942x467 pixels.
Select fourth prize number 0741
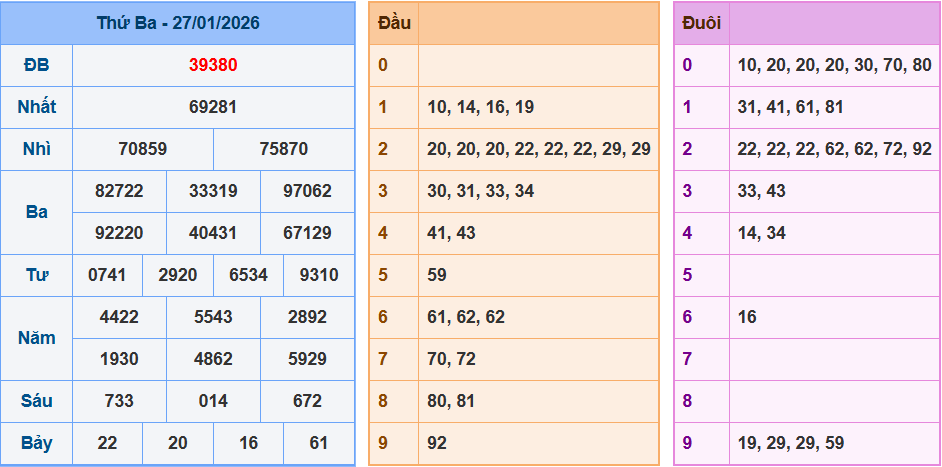[107, 275]
